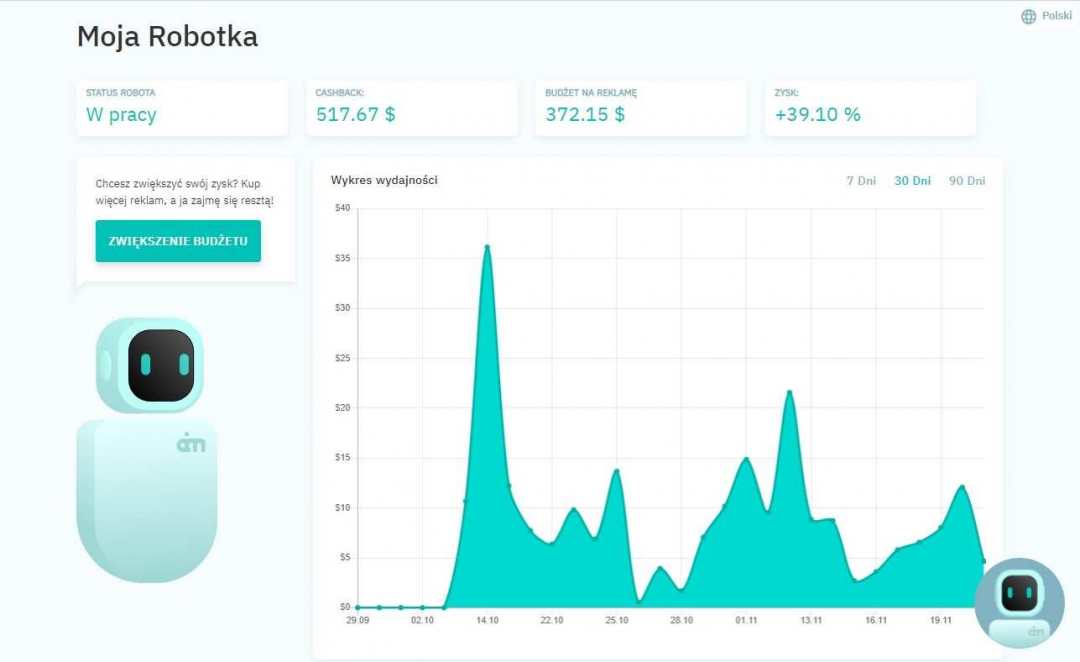Show the 90 Dni chart range
1080x662 pixels.
[x=966, y=181]
